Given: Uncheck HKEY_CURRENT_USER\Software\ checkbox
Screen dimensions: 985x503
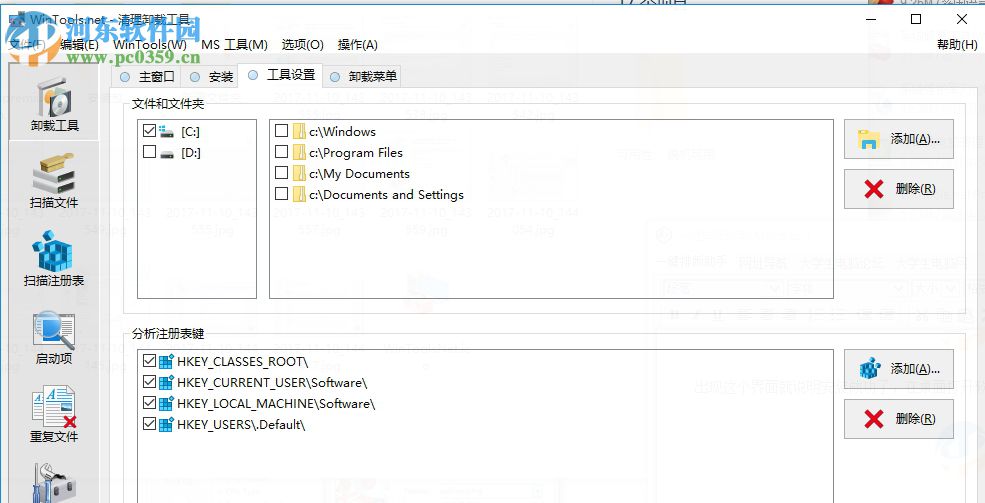Looking at the screenshot, I should pos(150,382).
